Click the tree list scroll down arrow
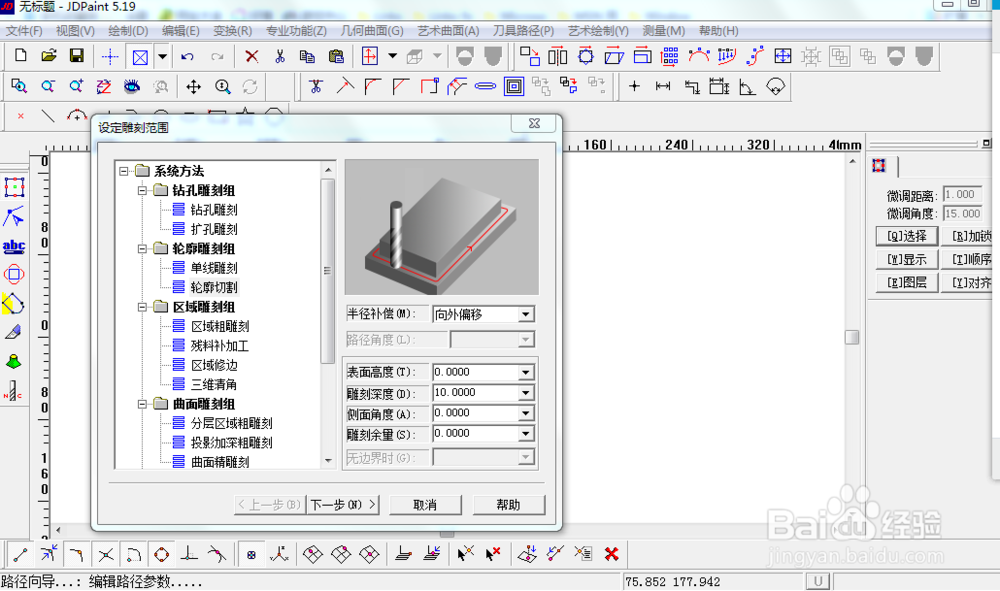Screen dimensions: 1000x591 [x=328, y=460]
